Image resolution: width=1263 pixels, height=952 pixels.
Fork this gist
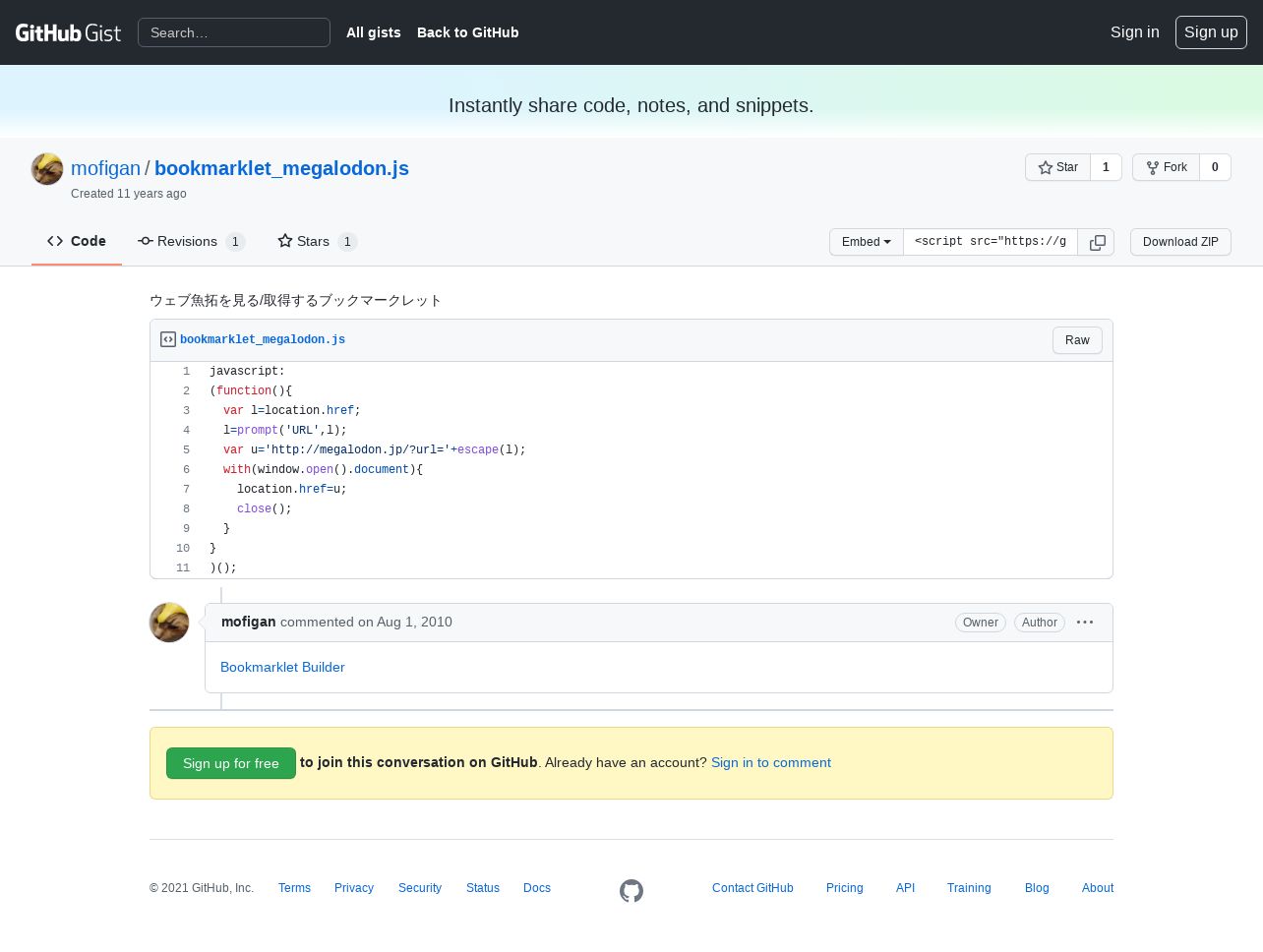(x=1167, y=167)
